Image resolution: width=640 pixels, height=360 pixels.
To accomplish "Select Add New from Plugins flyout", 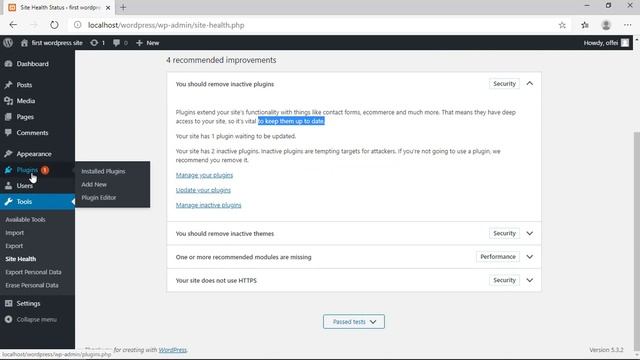I will coord(94,184).
